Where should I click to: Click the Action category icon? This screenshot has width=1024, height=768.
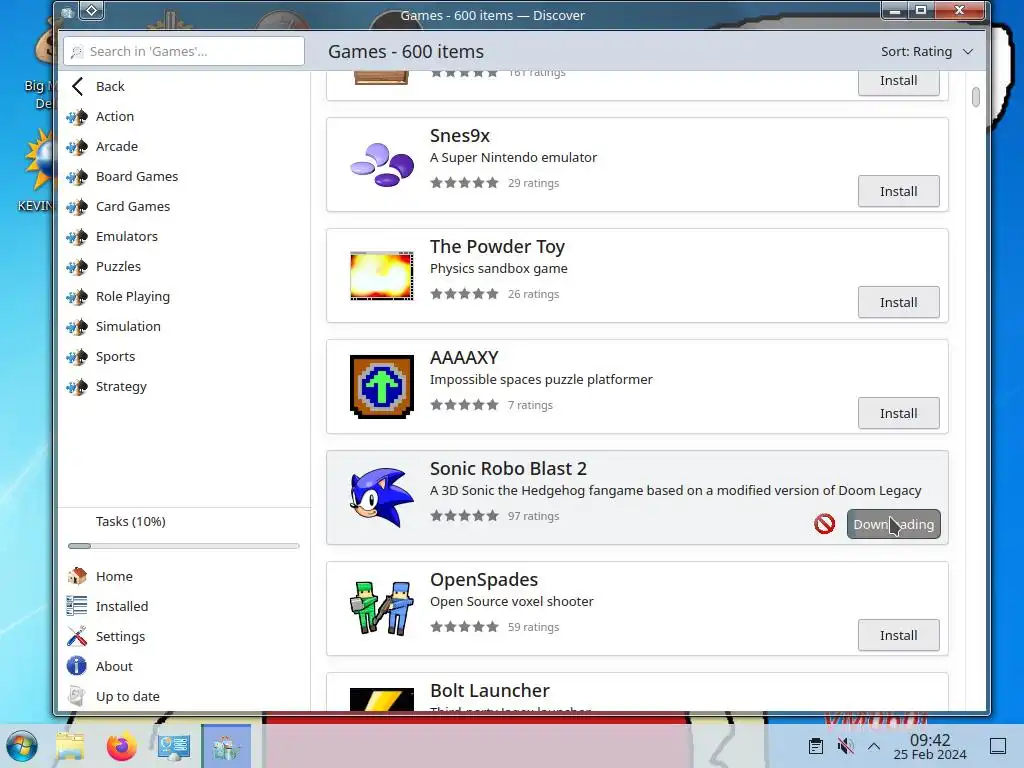[77, 117]
